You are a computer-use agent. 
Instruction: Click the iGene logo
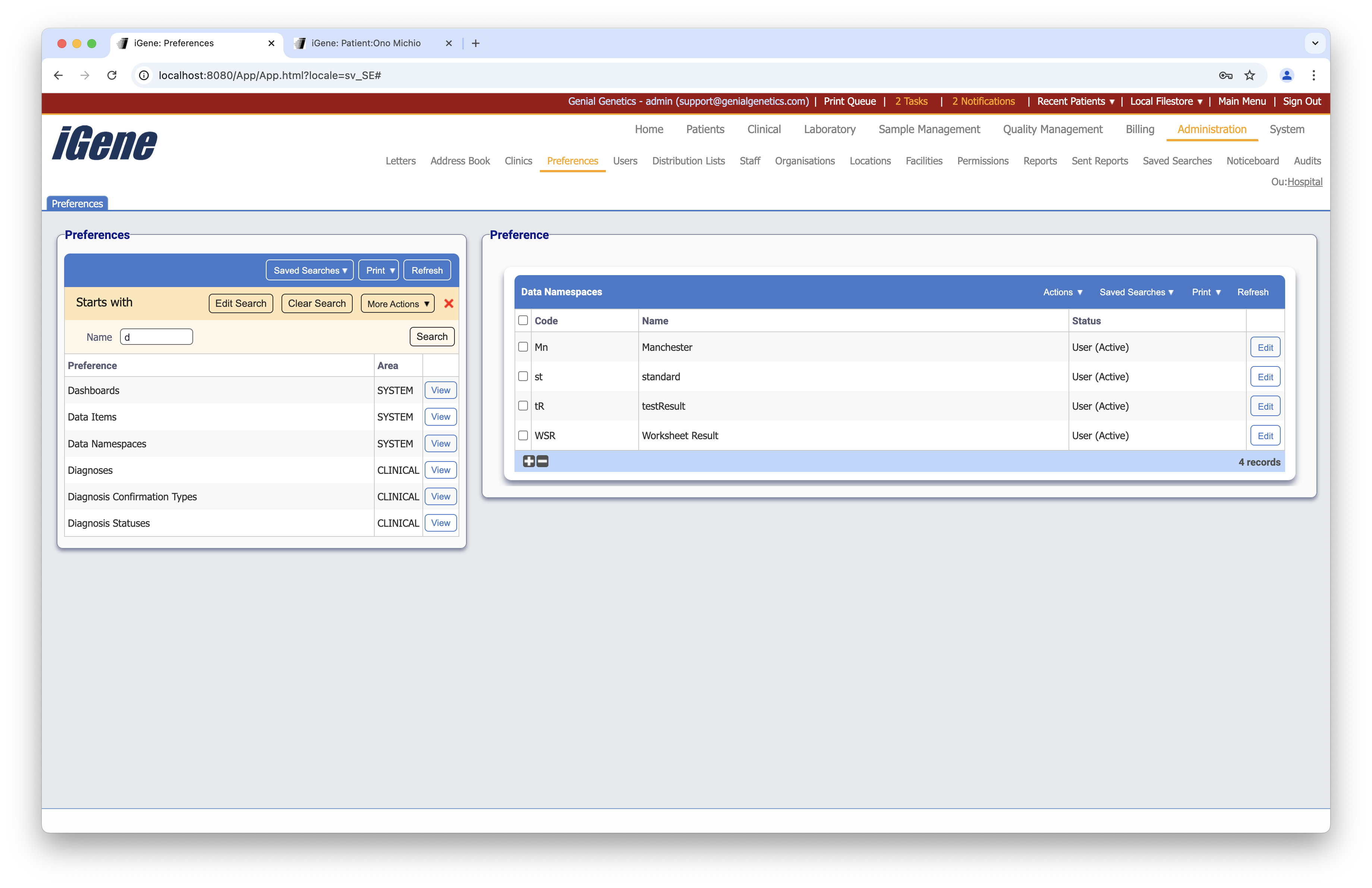click(104, 143)
